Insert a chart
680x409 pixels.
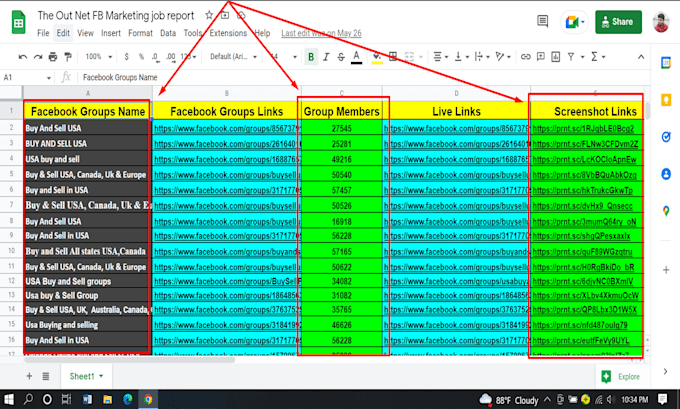(x=556, y=57)
